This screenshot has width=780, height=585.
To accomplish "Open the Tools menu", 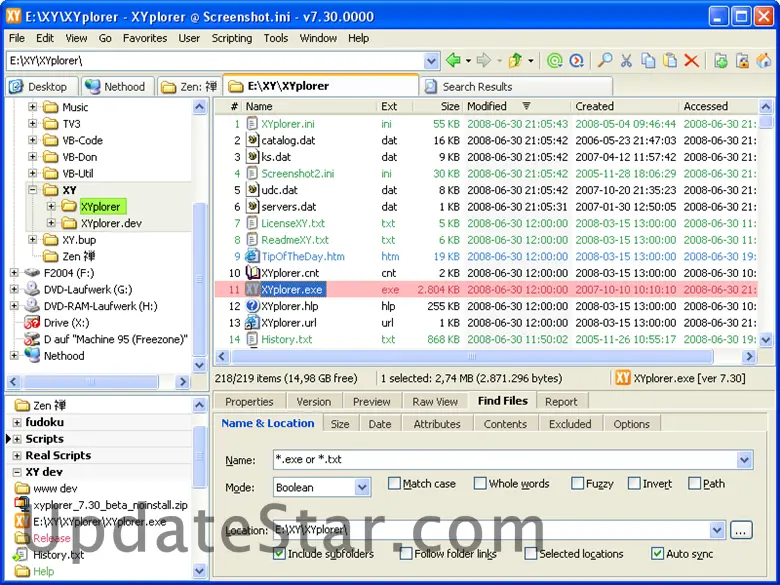I will click(x=276, y=38).
